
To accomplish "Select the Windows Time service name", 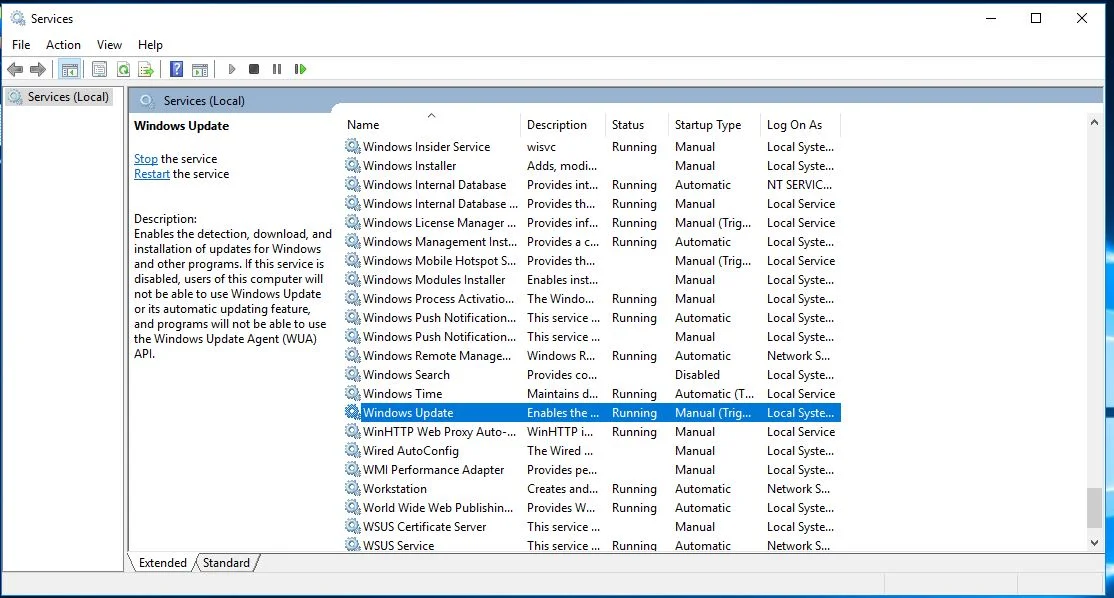I will pos(403,393).
